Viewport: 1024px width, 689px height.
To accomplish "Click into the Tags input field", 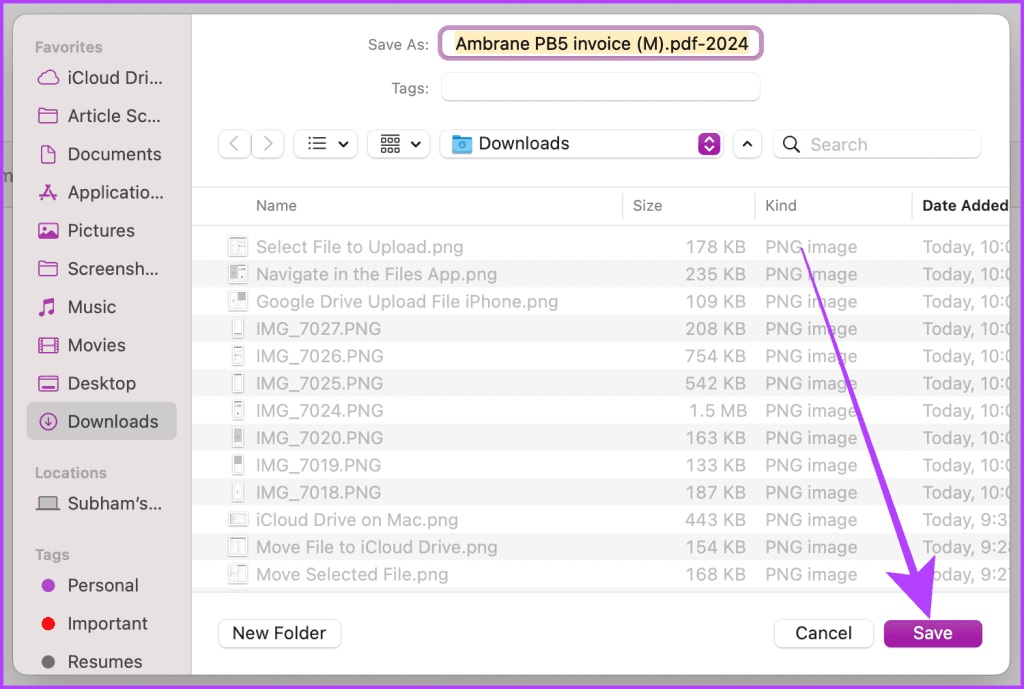I will pos(600,88).
